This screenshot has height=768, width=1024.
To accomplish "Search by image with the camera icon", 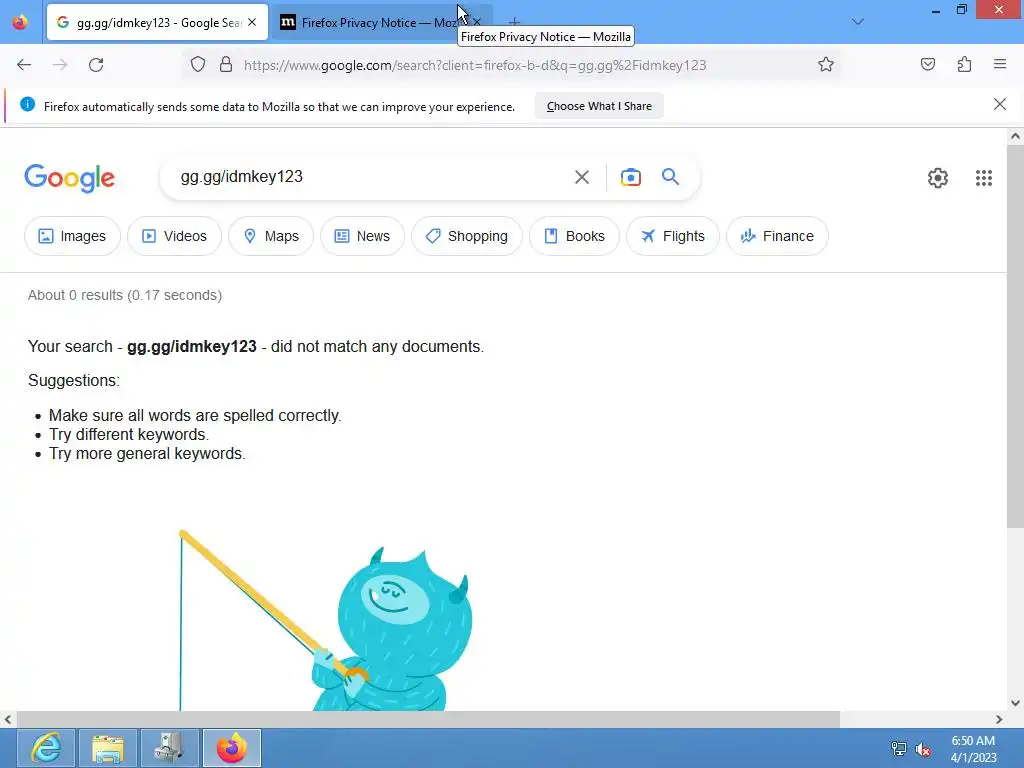I will point(630,177).
